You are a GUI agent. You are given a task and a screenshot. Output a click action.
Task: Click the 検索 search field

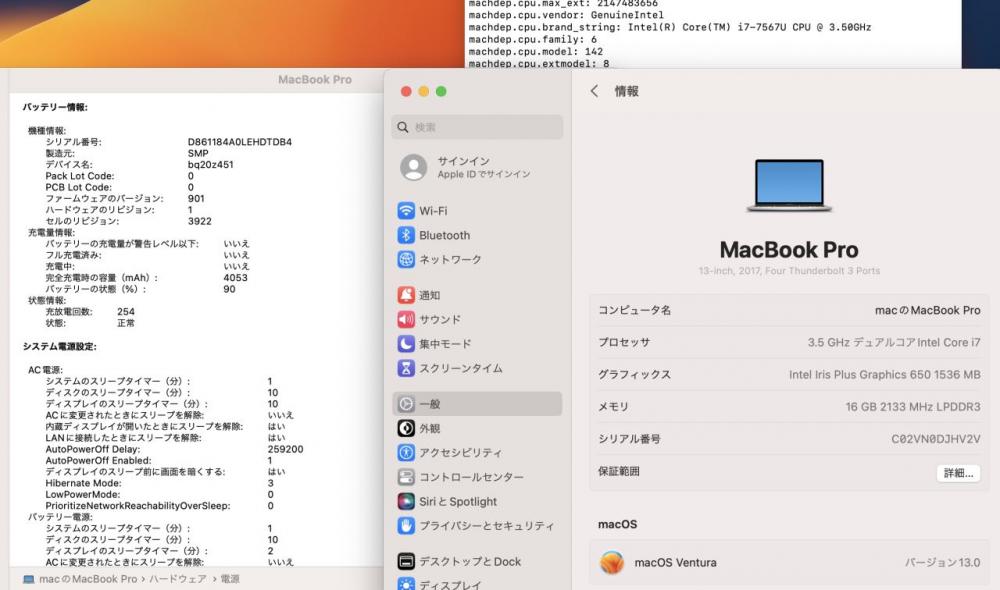point(477,127)
